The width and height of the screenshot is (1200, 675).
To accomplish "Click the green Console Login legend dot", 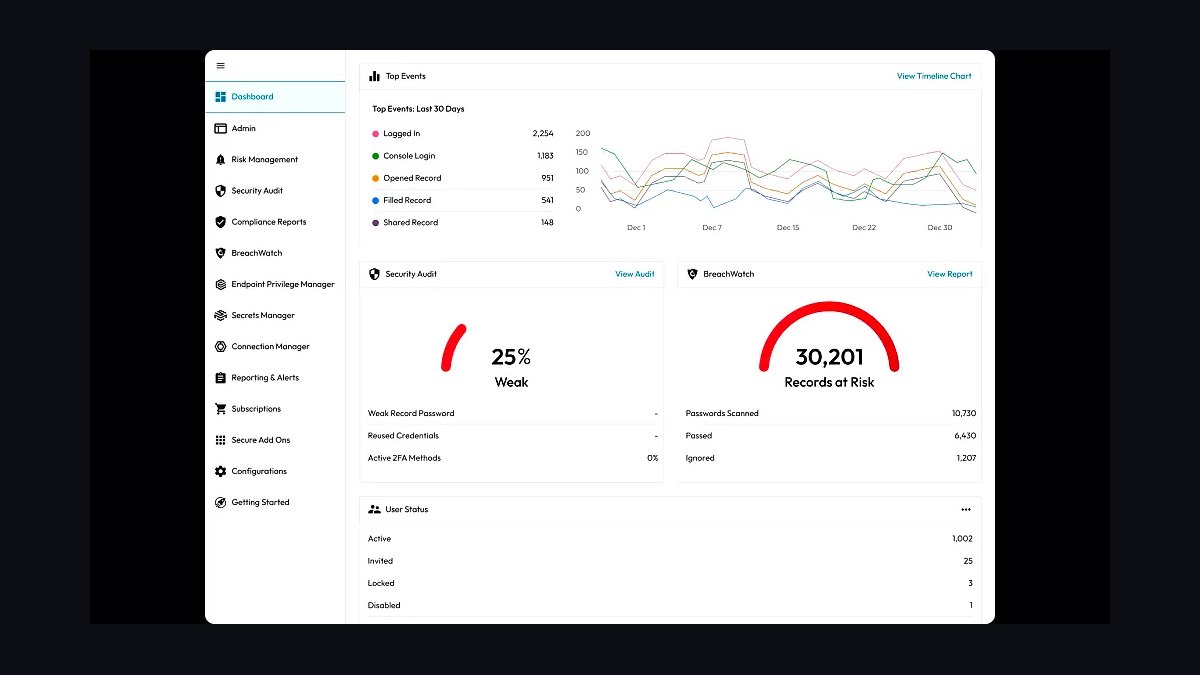I will click(x=375, y=156).
